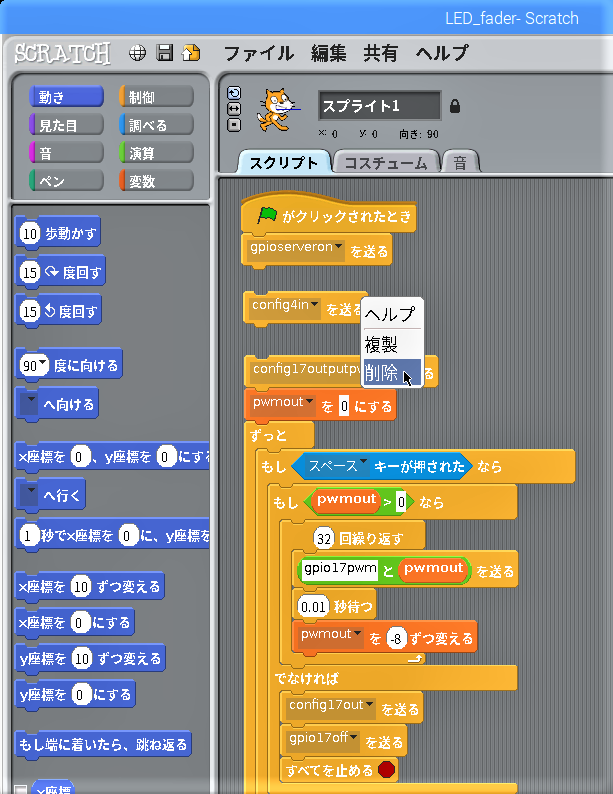Open the ヘルプ menu in menu bar
Viewport: 613px width, 794px height.
point(442,53)
